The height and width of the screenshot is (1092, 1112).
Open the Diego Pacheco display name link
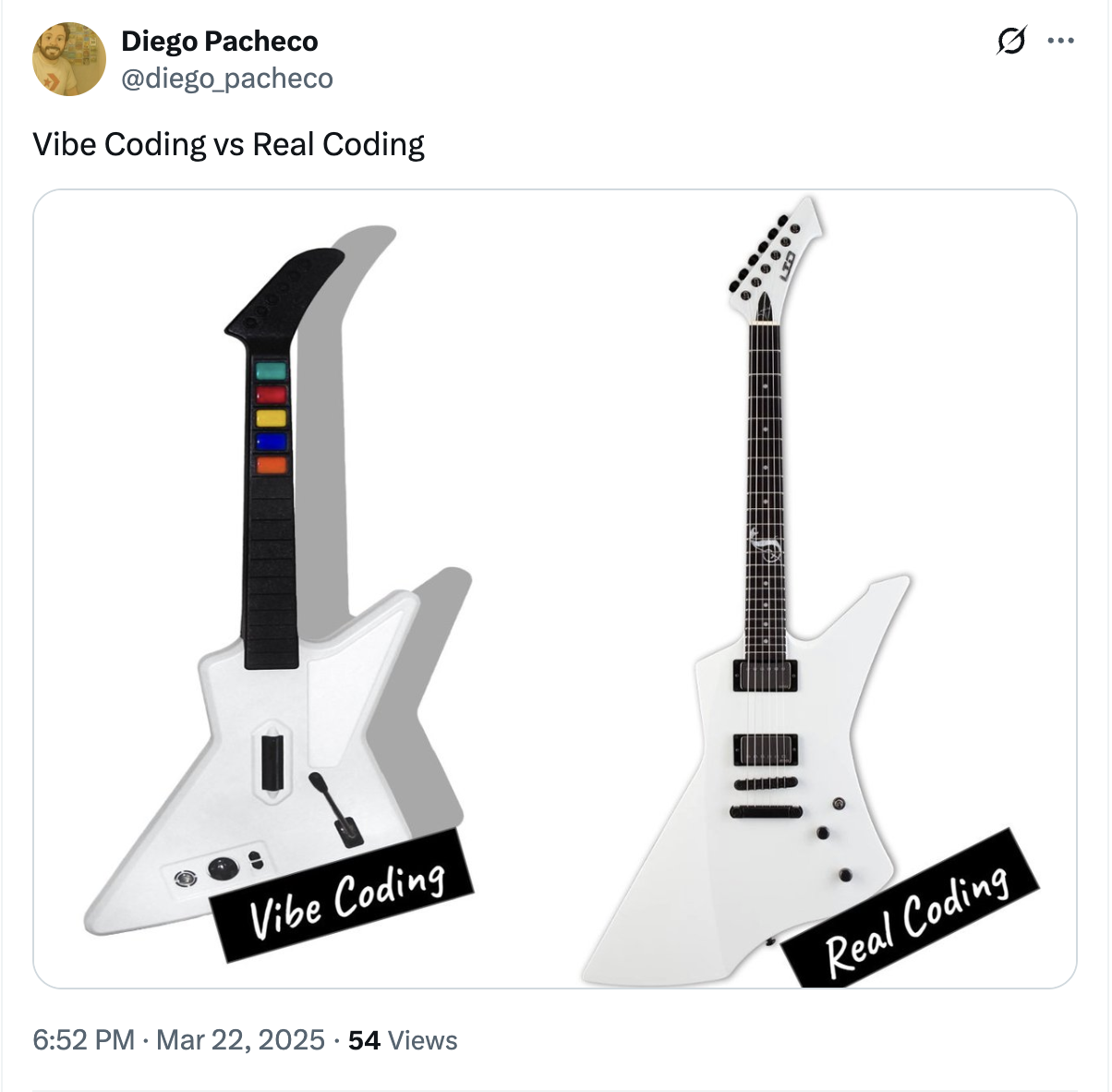[220, 42]
